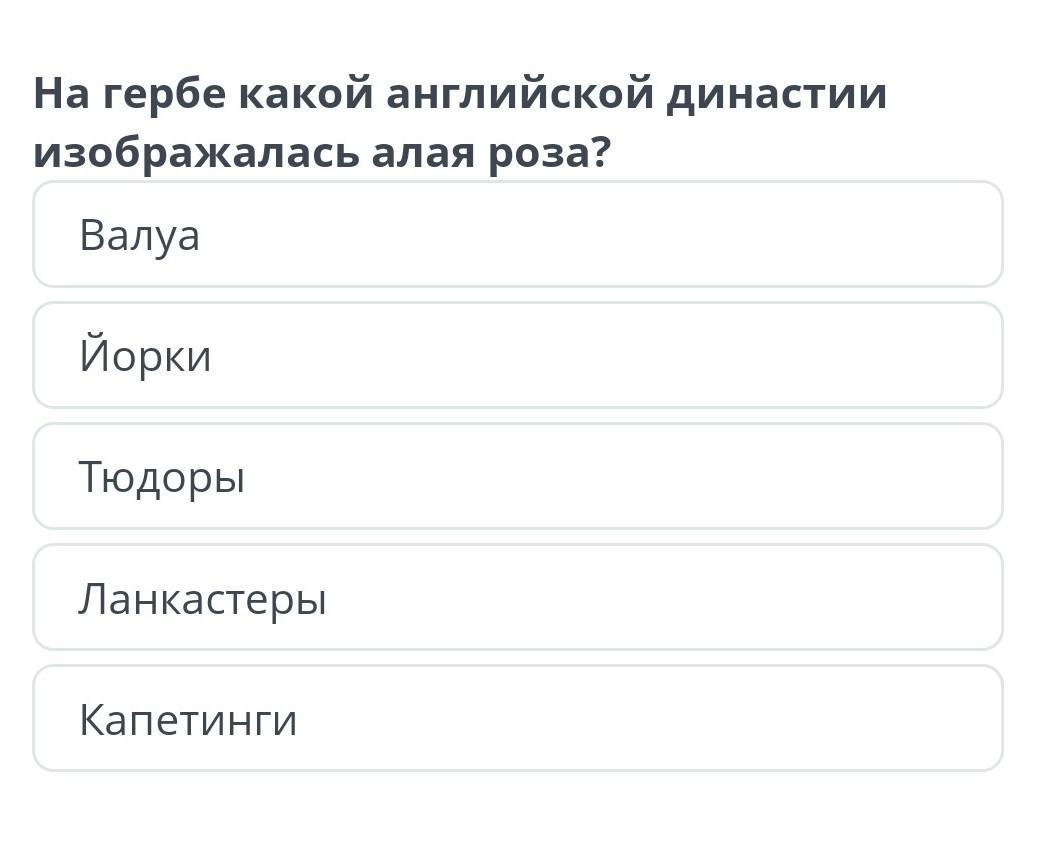
Task: Tap the fourth answer box Ланкастеры
Action: click(x=518, y=597)
